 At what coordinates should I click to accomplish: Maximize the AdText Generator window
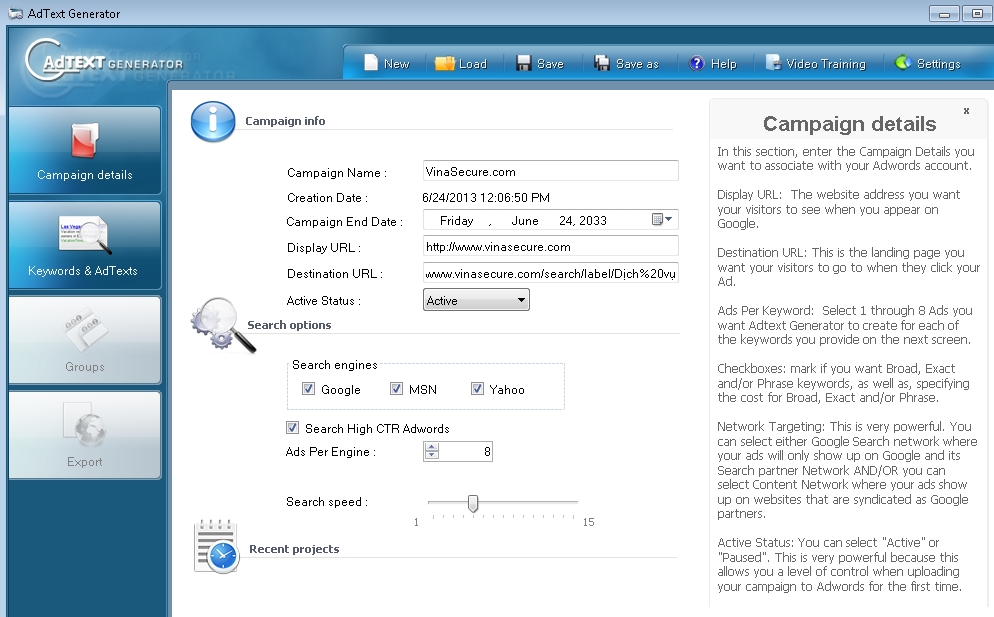pos(977,13)
